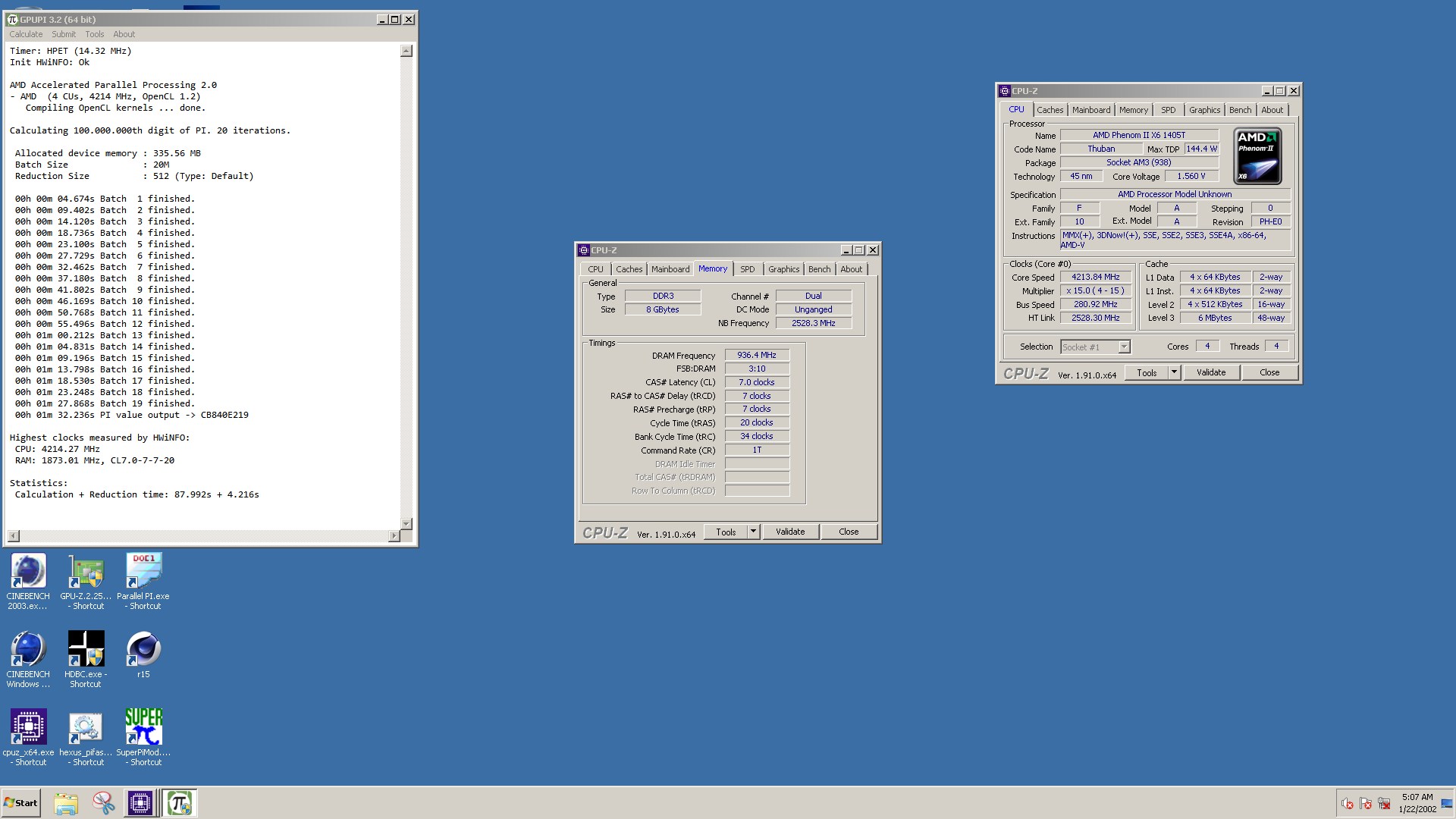Screen dimensions: 1456x819
Task: Click GPUPI horizontal scrollbar right arrow
Action: coord(394,536)
